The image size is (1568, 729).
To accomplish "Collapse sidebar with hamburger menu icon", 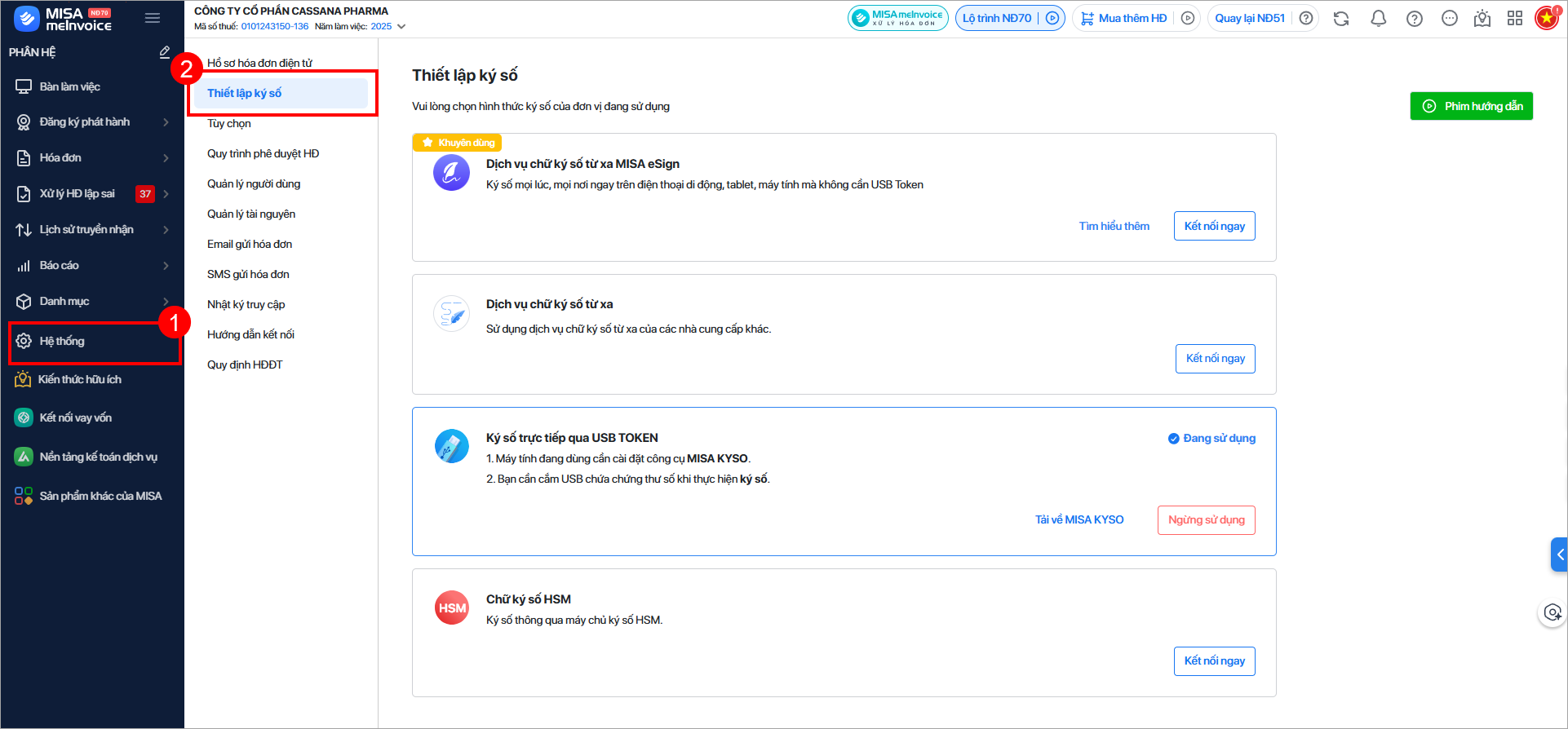I will pyautogui.click(x=153, y=18).
